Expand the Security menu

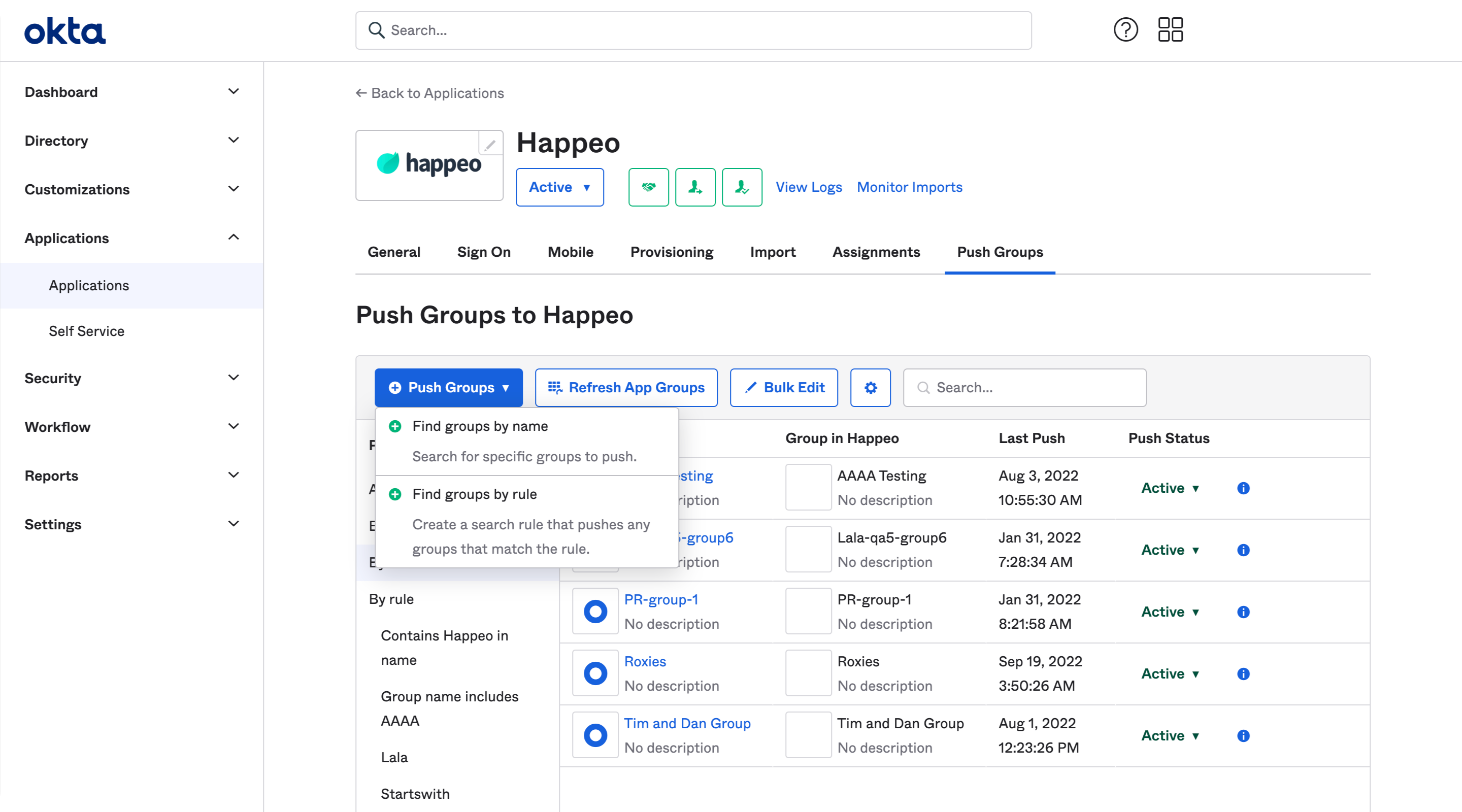(131, 378)
